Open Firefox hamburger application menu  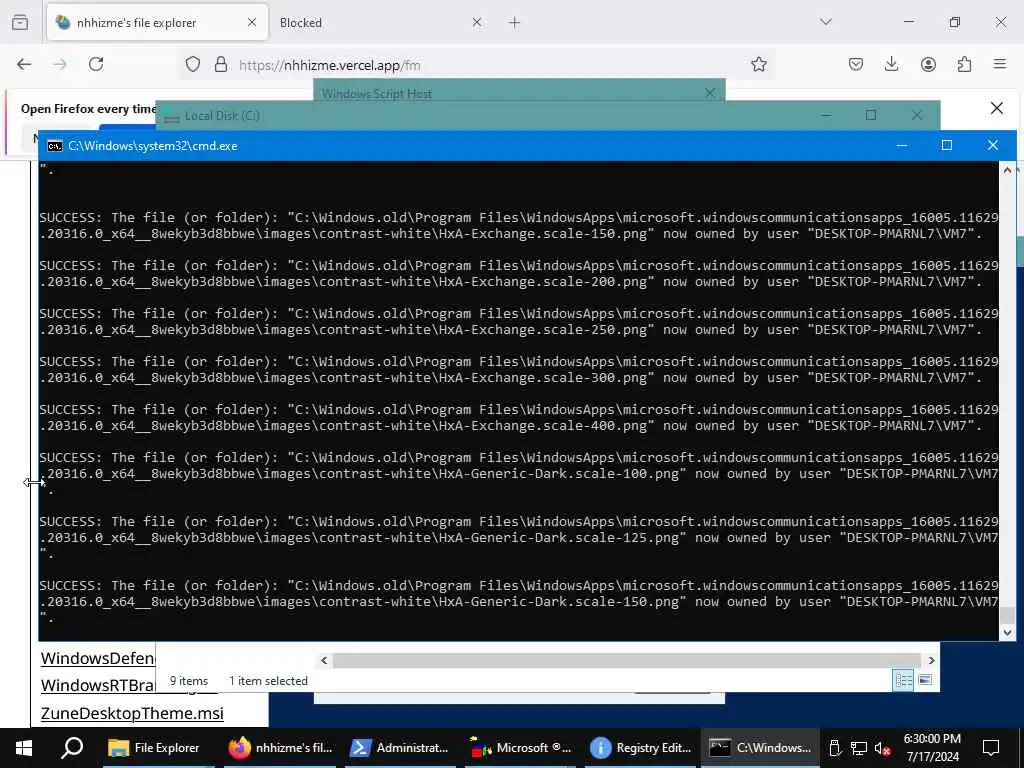tap(1000, 64)
